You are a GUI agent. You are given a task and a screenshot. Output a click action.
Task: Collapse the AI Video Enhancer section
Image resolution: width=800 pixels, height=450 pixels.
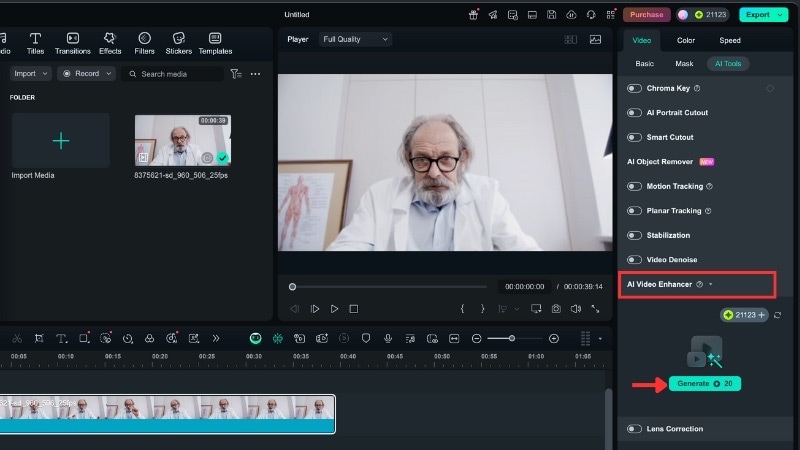711,285
